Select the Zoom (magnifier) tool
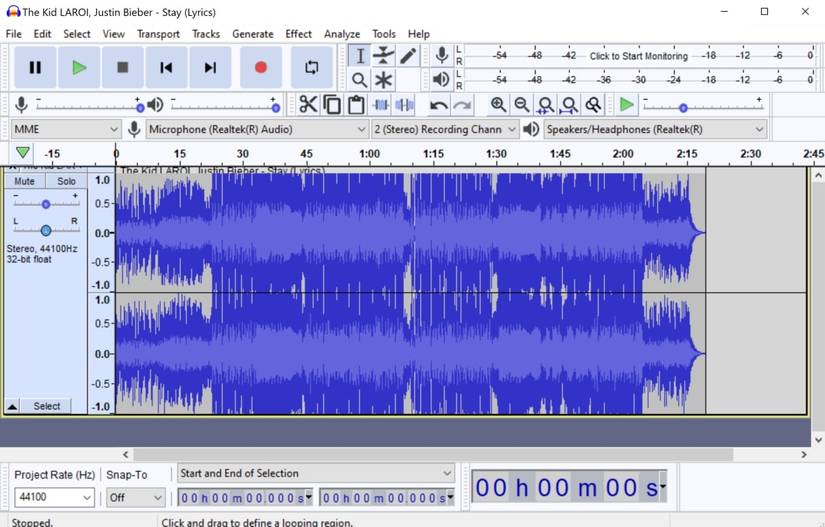This screenshot has height=527, width=825. point(360,80)
